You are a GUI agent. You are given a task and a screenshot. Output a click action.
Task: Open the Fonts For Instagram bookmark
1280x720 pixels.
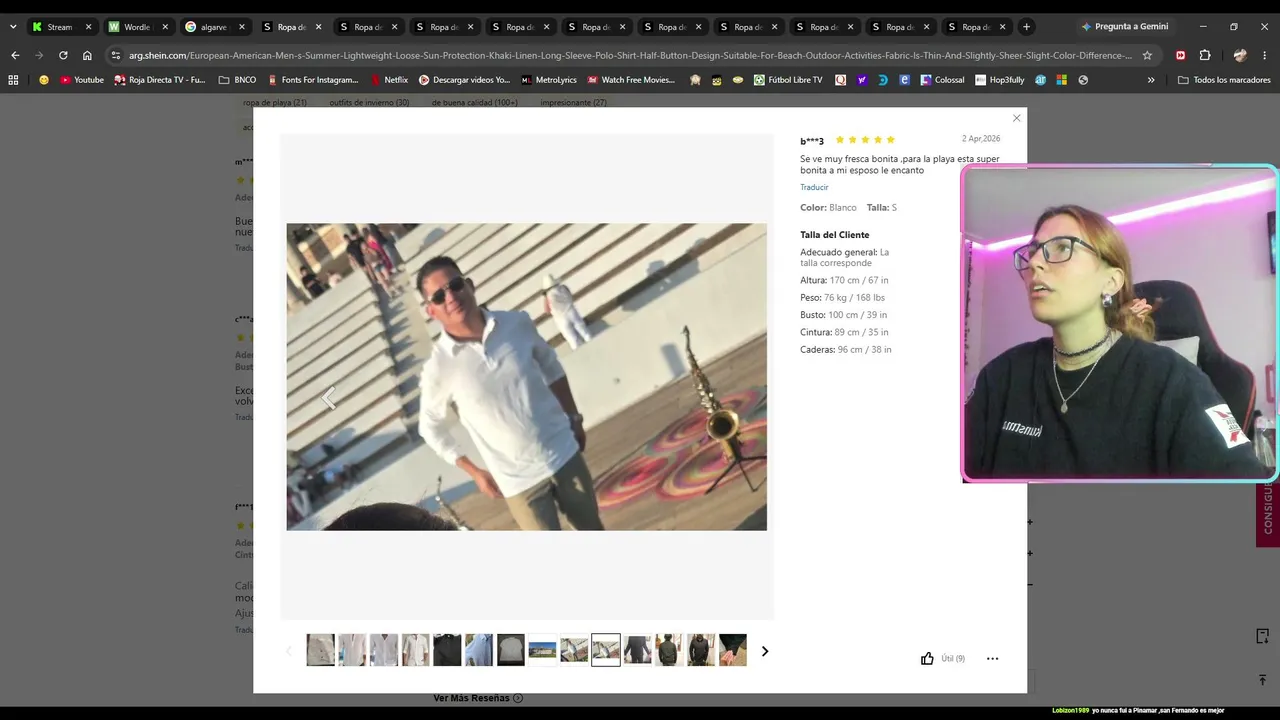[312, 80]
